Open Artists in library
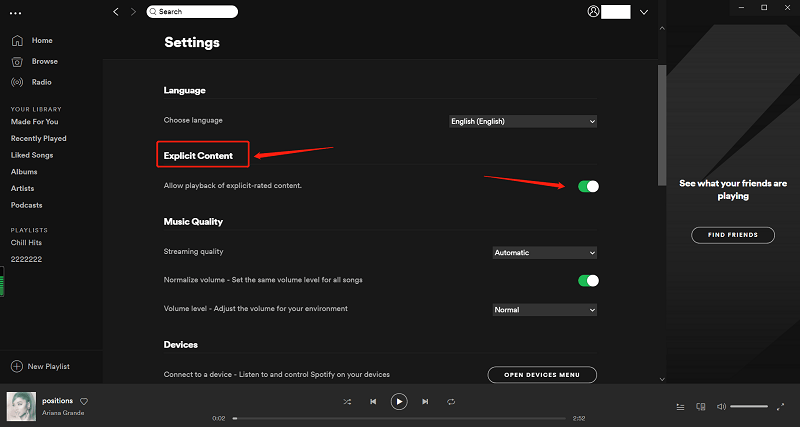The height and width of the screenshot is (427, 800). pyautogui.click(x=22, y=188)
